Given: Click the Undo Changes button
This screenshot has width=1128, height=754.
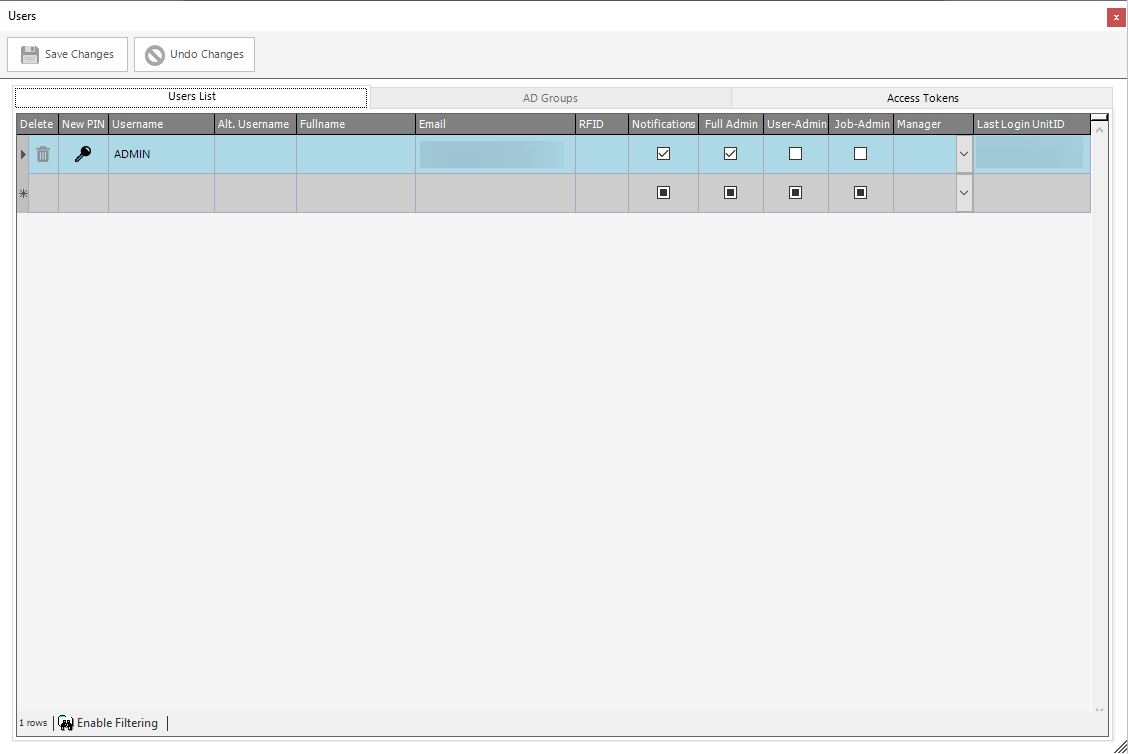Looking at the screenshot, I should 195,55.
